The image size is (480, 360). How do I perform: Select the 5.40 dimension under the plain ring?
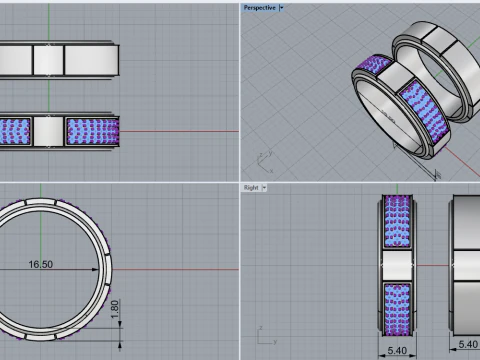click(468, 344)
